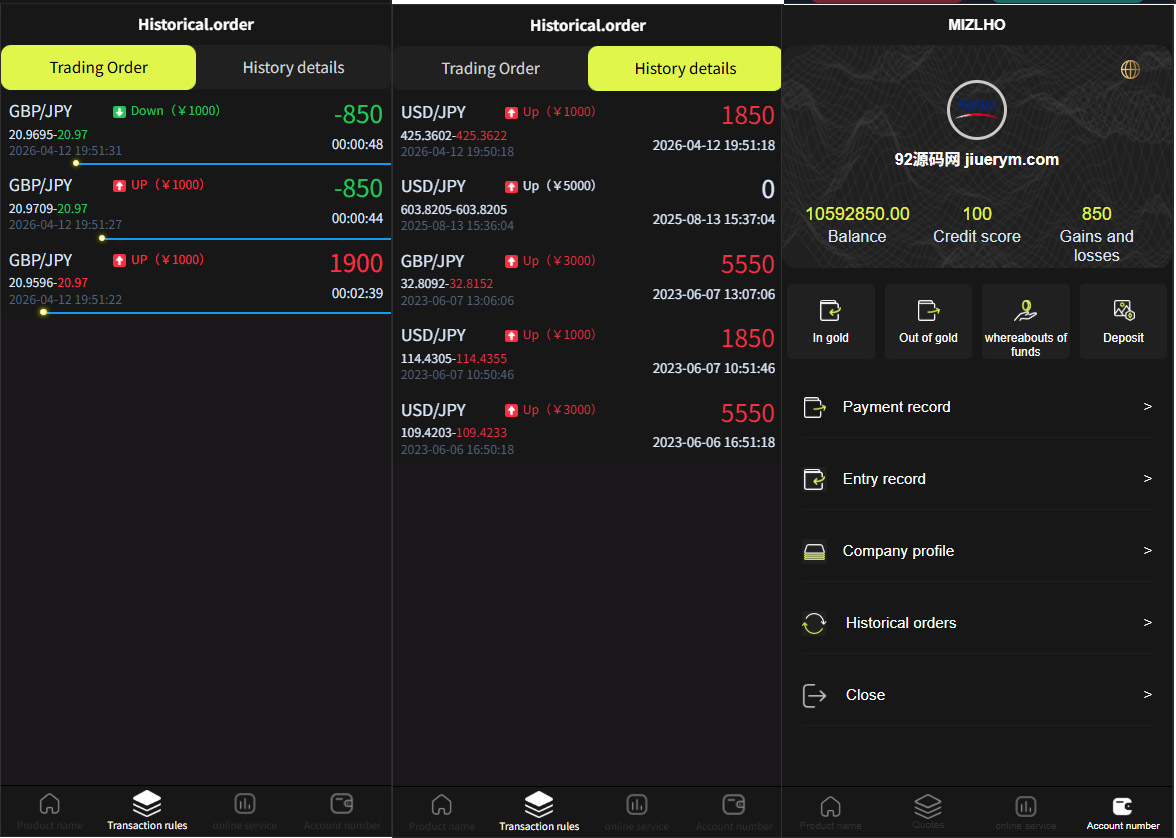Click the round profile avatar logo

click(x=976, y=110)
